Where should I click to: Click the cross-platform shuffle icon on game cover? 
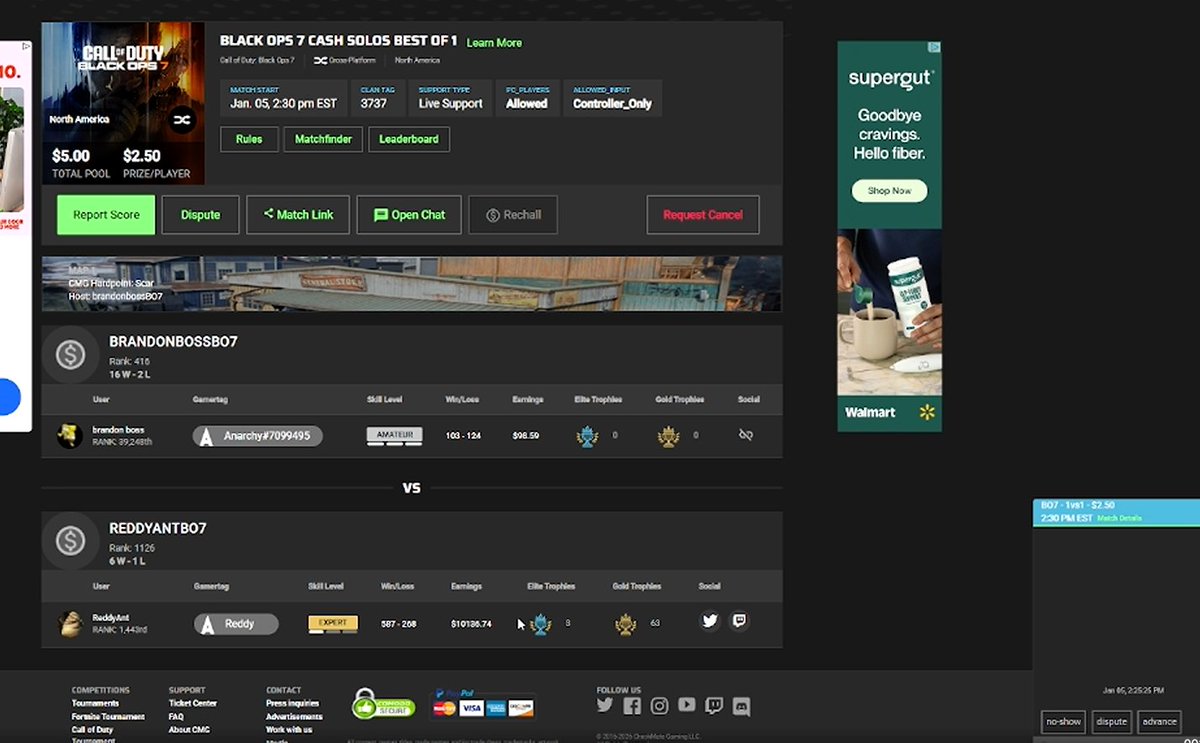click(x=182, y=120)
